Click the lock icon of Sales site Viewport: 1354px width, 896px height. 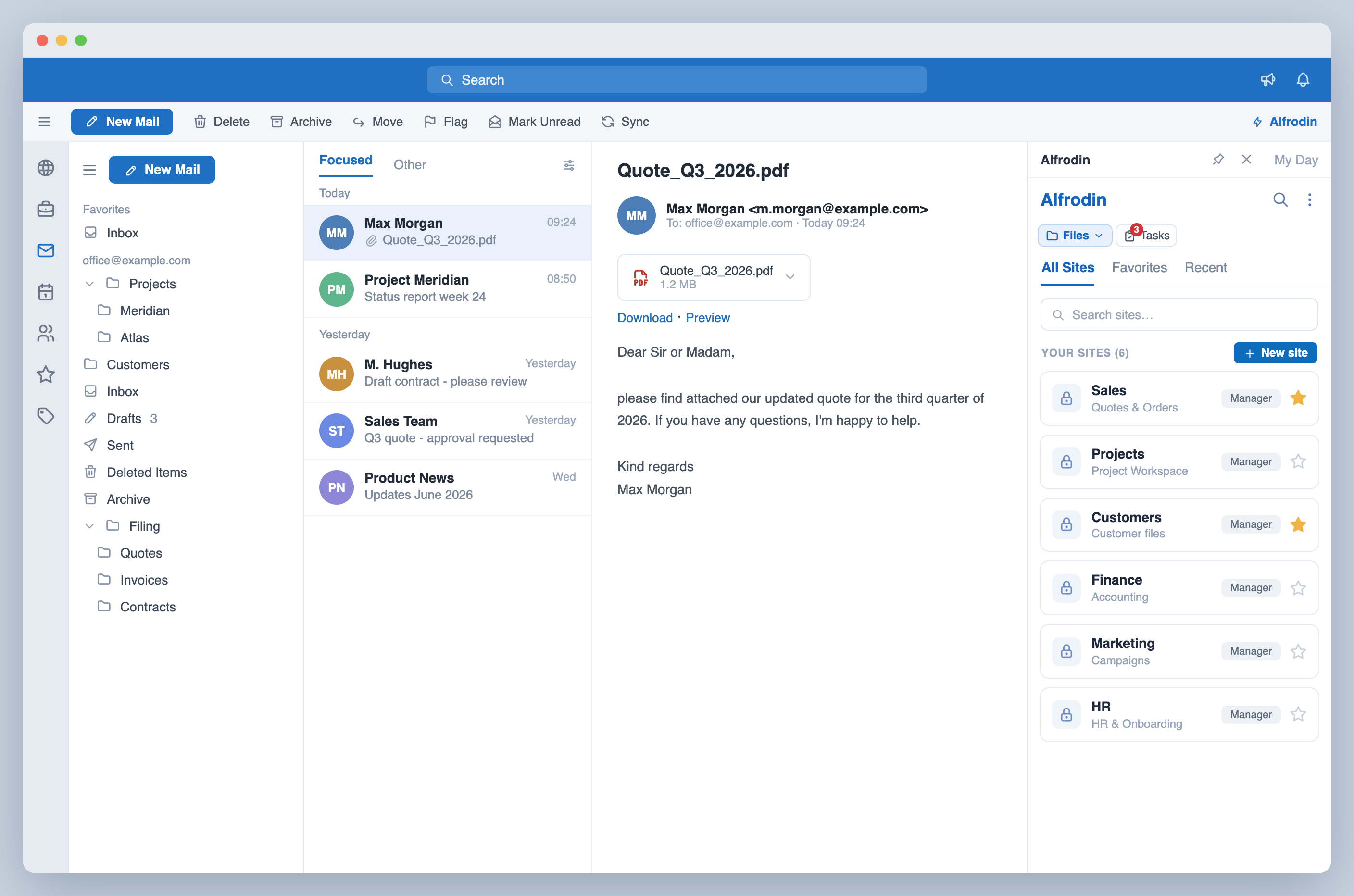click(x=1066, y=398)
